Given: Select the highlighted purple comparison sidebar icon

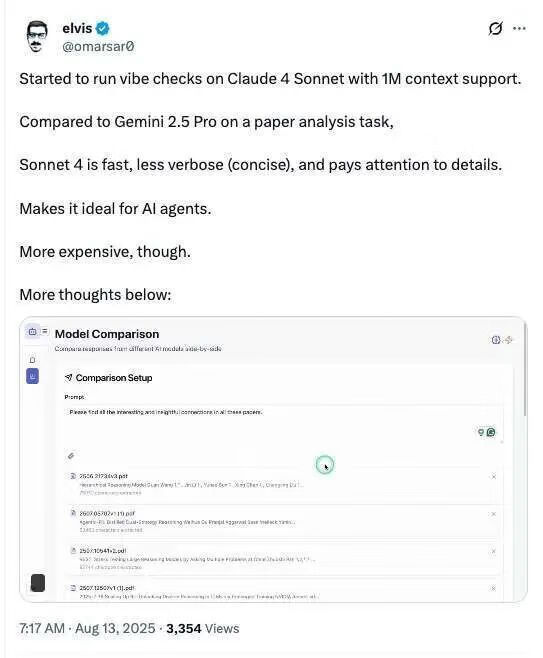Looking at the screenshot, I should pyautogui.click(x=32, y=376).
